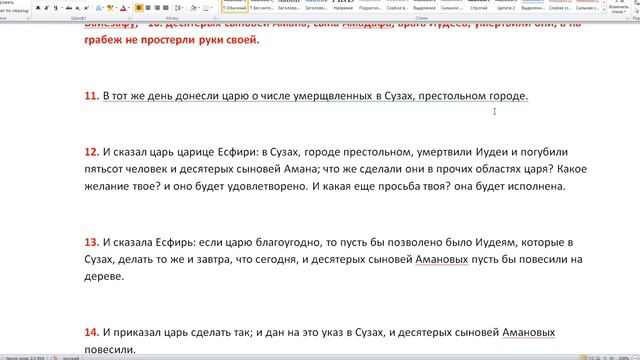
Task: Open borders dropdown arrow
Action: [211, 8]
